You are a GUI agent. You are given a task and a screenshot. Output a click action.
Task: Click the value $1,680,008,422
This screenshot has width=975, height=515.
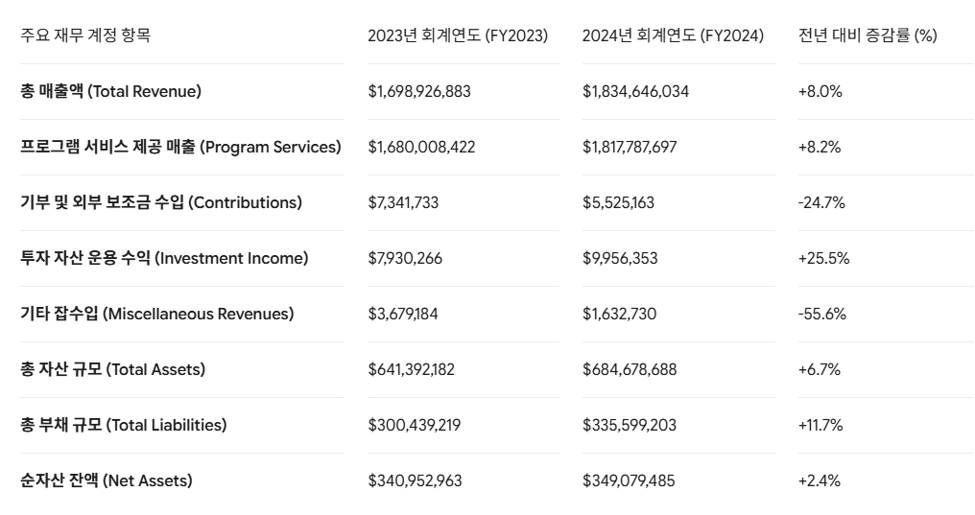pos(422,147)
